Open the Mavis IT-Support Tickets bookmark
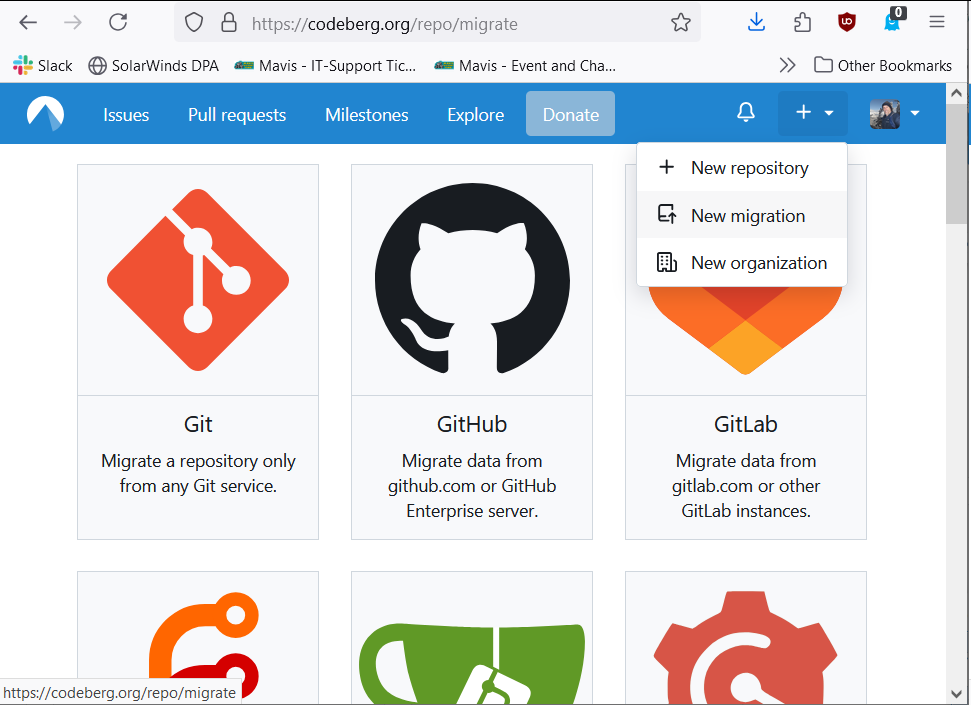The width and height of the screenshot is (971, 705). [326, 66]
